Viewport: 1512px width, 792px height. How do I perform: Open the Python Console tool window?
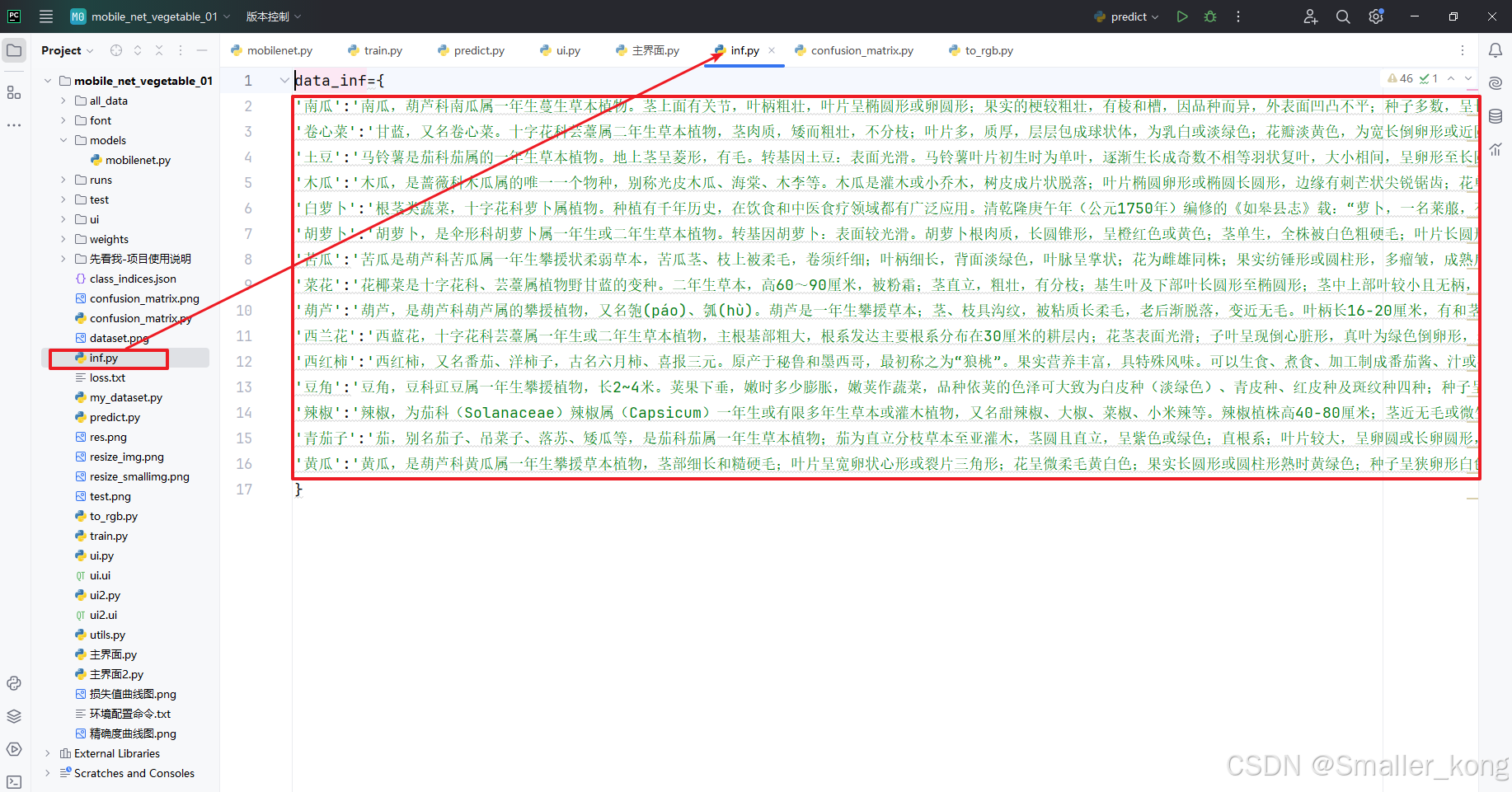tap(14, 683)
